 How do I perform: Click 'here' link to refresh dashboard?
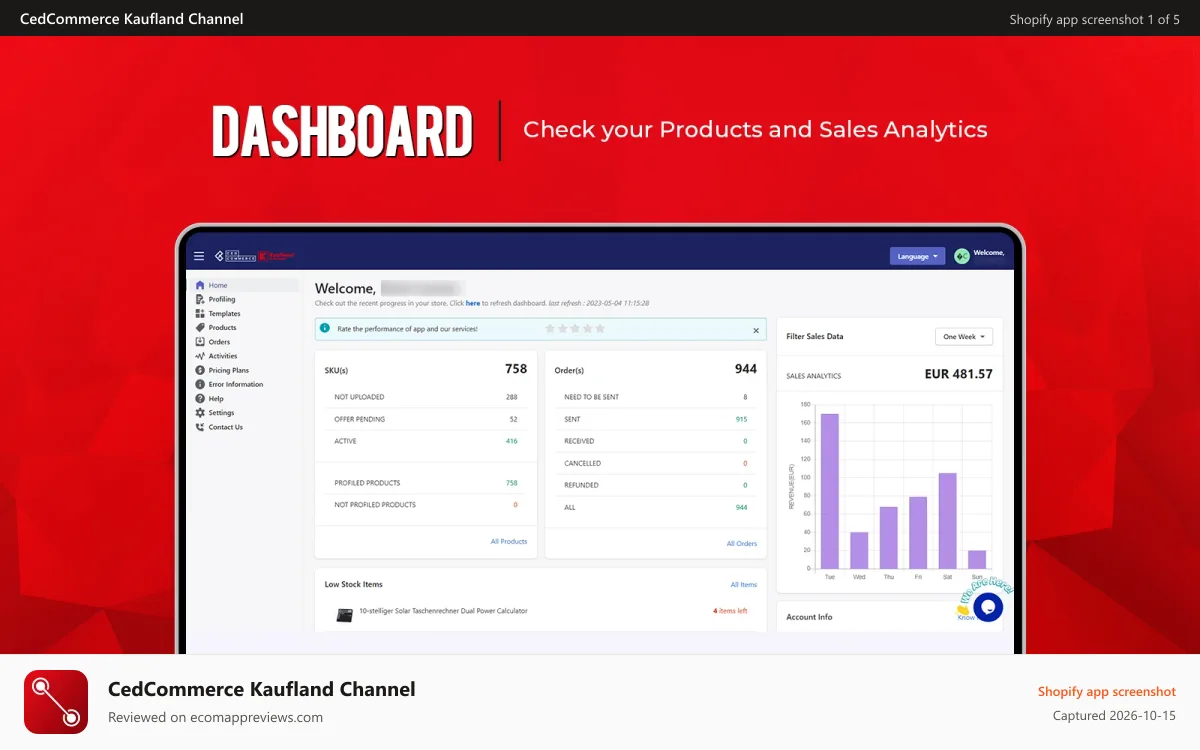[x=473, y=303]
